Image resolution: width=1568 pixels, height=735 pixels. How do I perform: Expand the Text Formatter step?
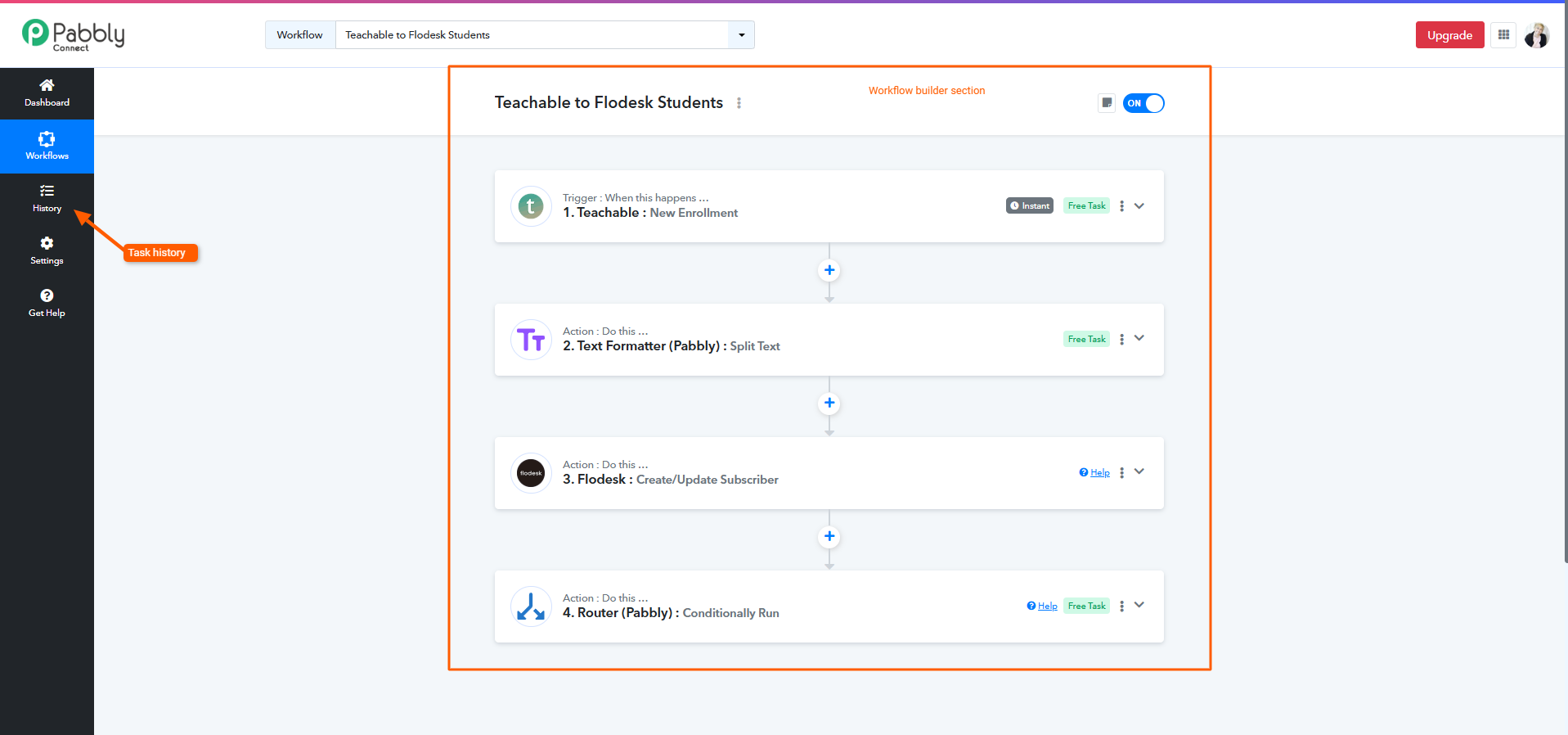pos(1139,338)
